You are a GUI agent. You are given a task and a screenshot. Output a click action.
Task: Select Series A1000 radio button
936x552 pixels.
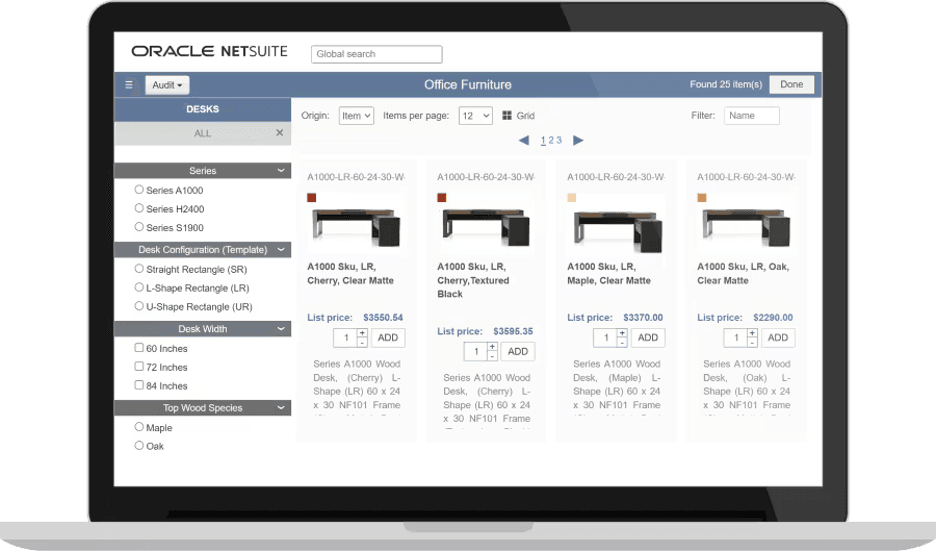pos(139,190)
